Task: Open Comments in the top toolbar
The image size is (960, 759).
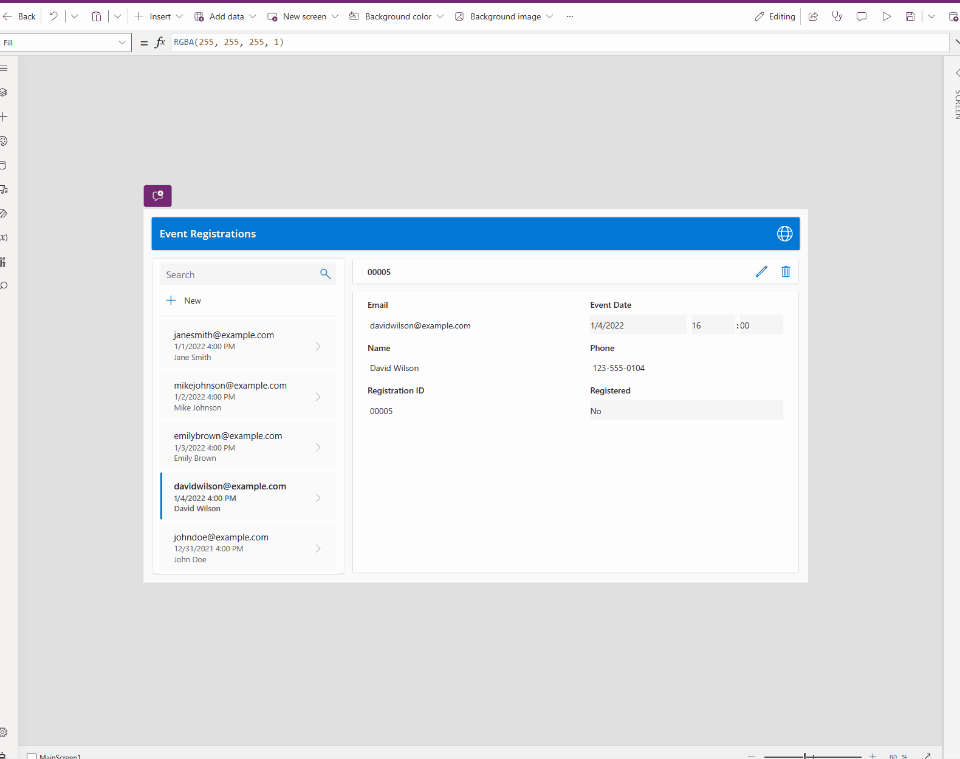Action: [x=861, y=16]
